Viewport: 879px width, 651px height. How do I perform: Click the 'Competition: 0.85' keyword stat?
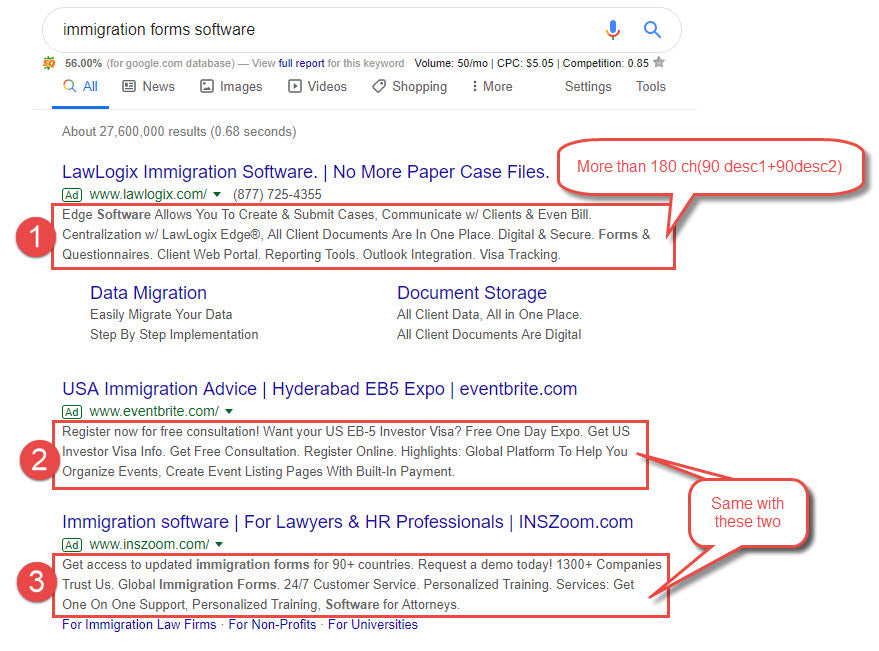(605, 63)
